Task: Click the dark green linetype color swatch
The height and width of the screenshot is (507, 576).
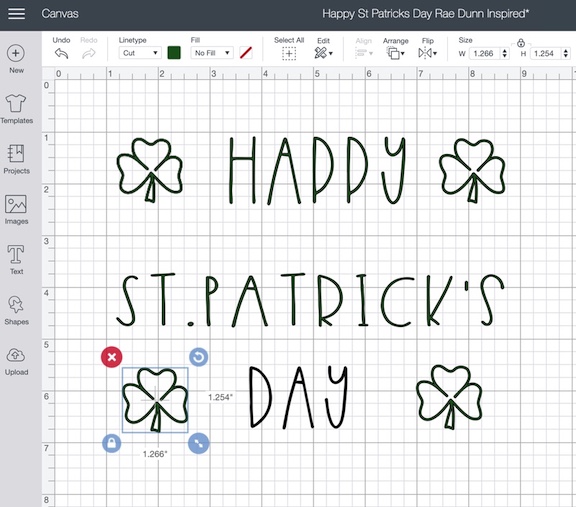Action: click(174, 53)
